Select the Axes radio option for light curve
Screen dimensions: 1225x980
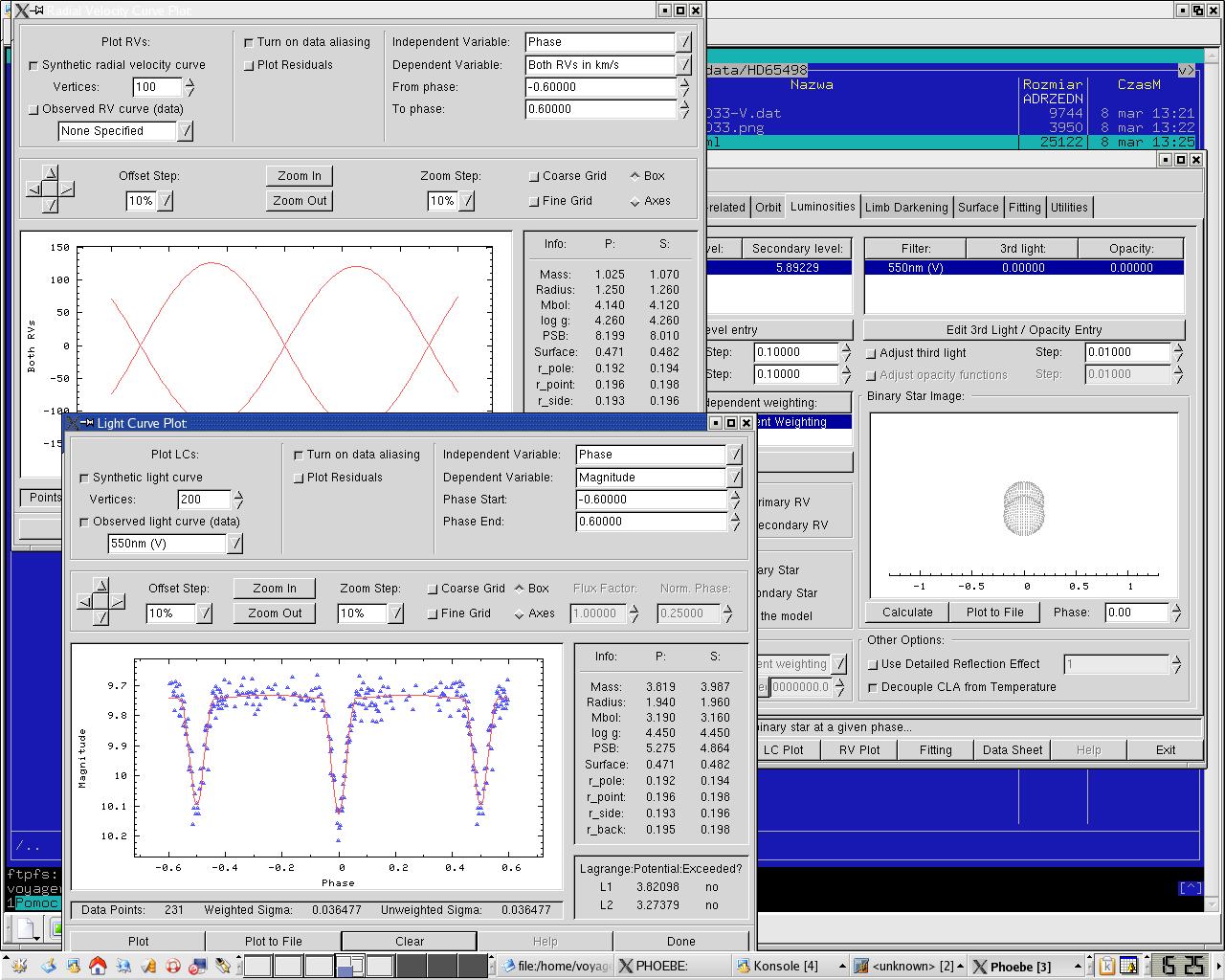[520, 613]
